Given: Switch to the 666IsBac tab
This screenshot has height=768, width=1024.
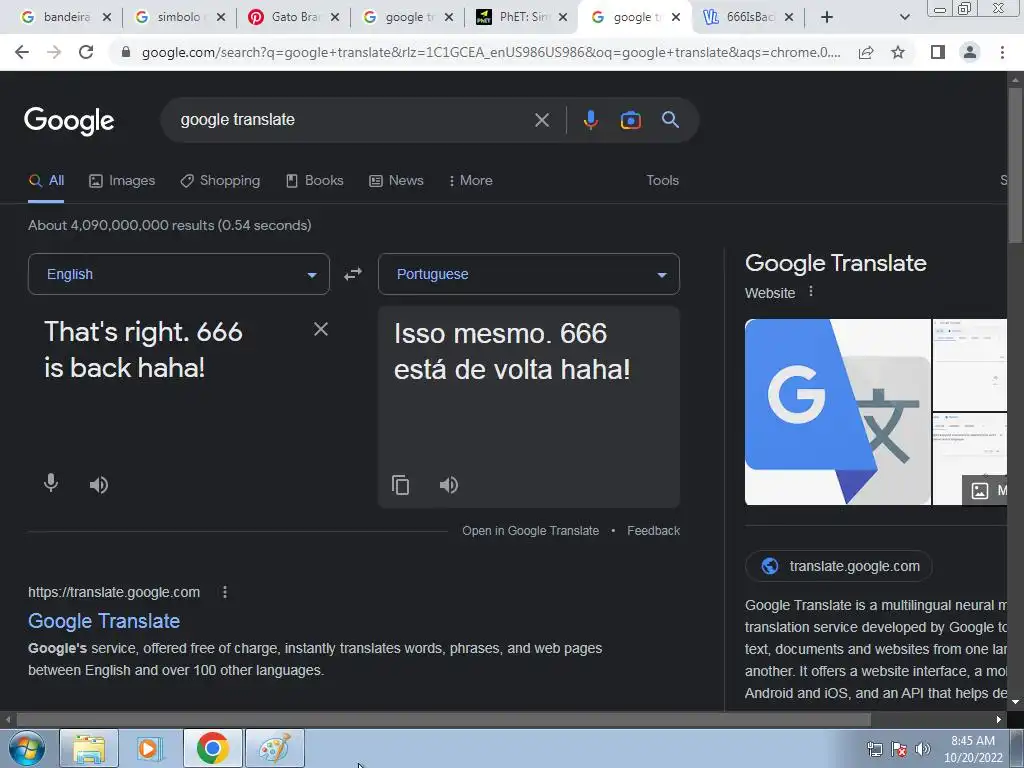Looking at the screenshot, I should pos(746,17).
